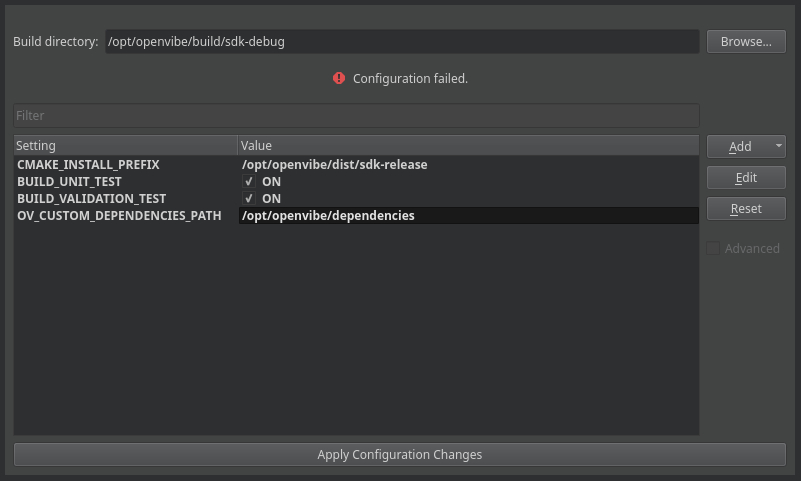The image size is (801, 481).
Task: Open the Add button dropdown arrow
Action: tap(778, 146)
